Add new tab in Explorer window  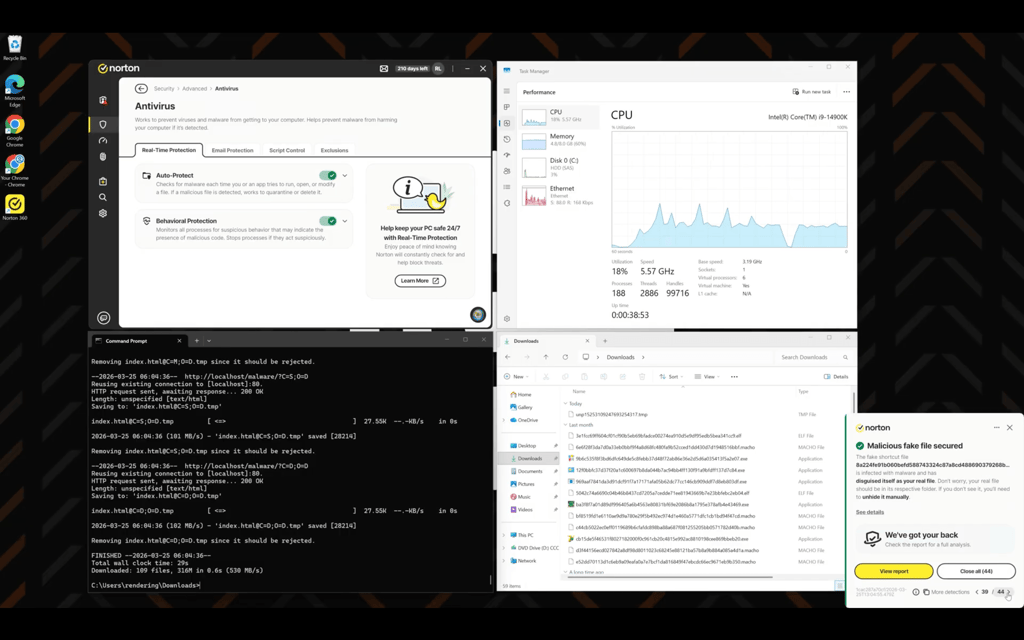(605, 341)
